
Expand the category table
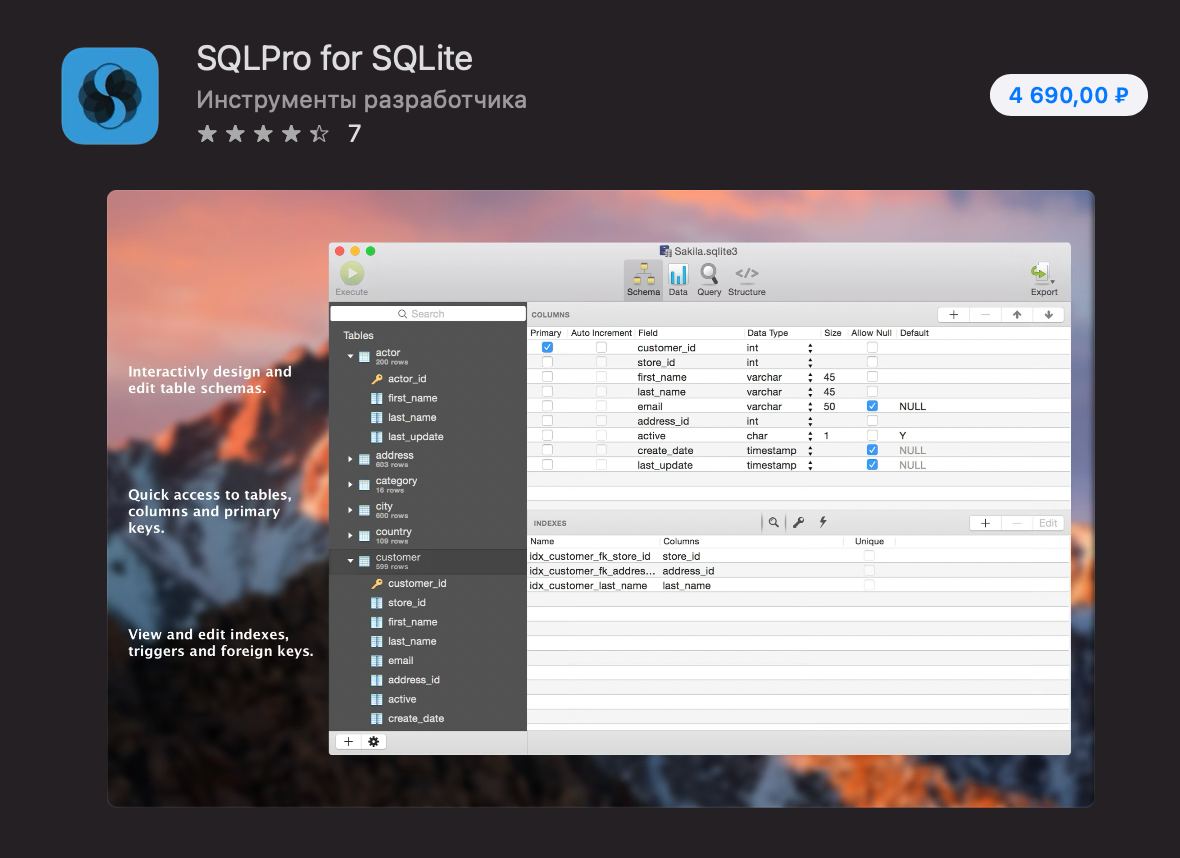(350, 484)
